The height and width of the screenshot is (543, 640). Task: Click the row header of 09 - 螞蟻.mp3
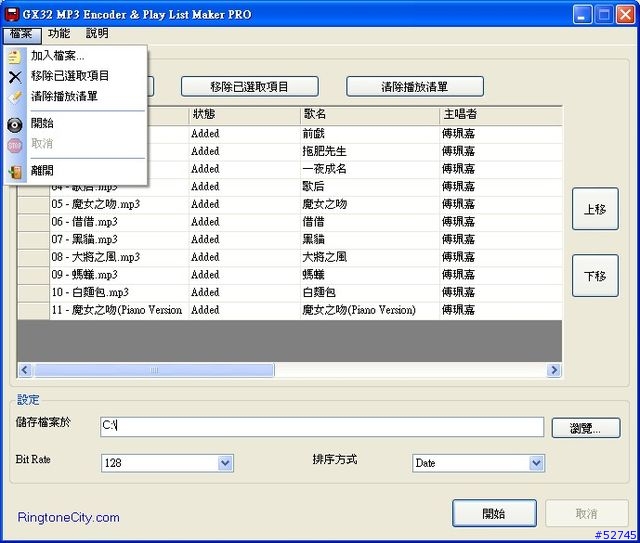pyautogui.click(x=33, y=275)
